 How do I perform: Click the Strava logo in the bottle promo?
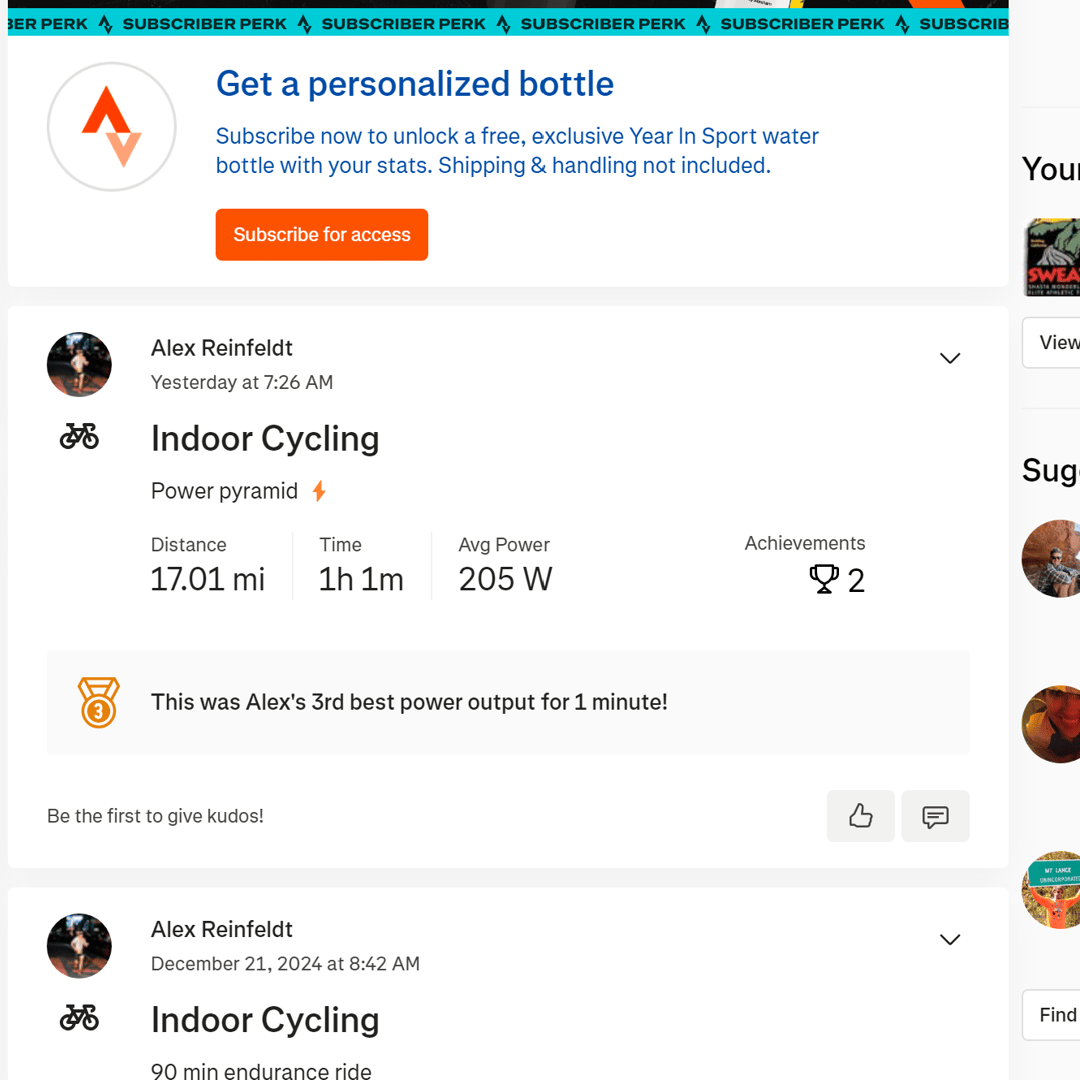click(x=112, y=127)
